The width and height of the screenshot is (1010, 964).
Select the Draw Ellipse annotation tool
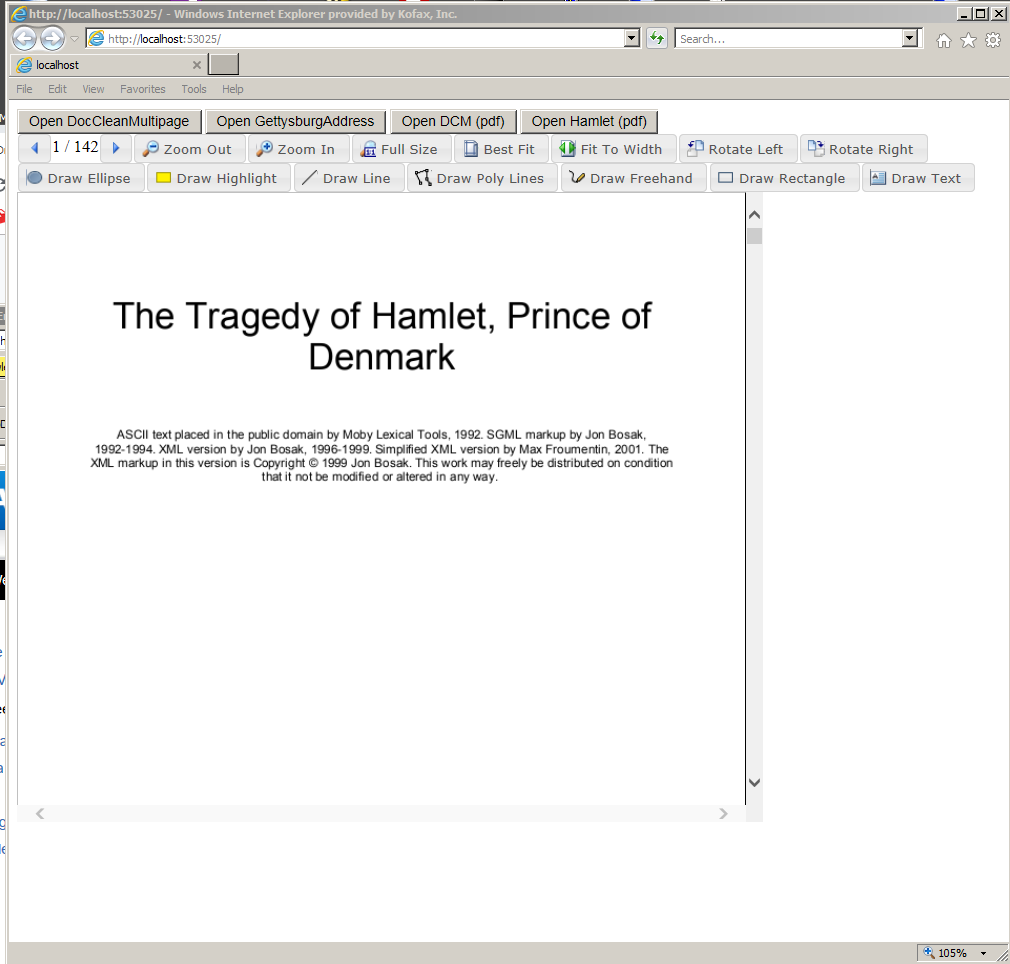point(79,178)
